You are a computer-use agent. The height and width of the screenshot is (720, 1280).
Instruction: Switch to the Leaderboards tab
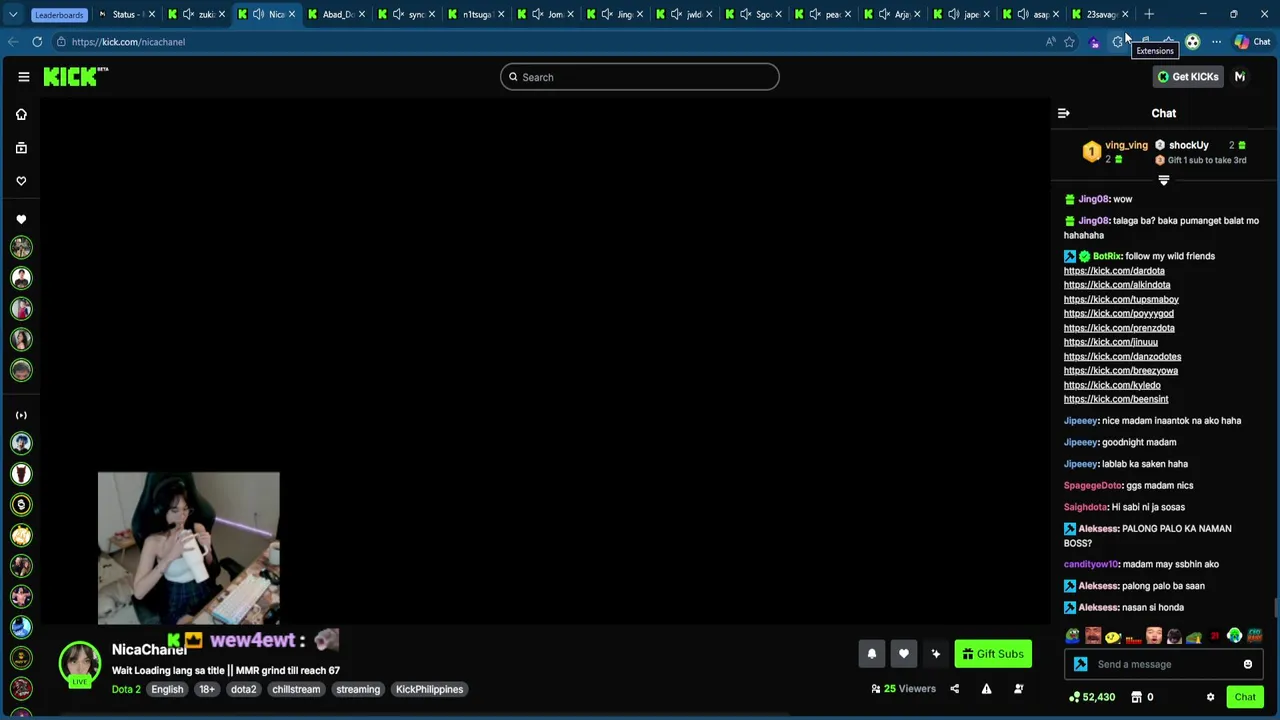tap(58, 14)
